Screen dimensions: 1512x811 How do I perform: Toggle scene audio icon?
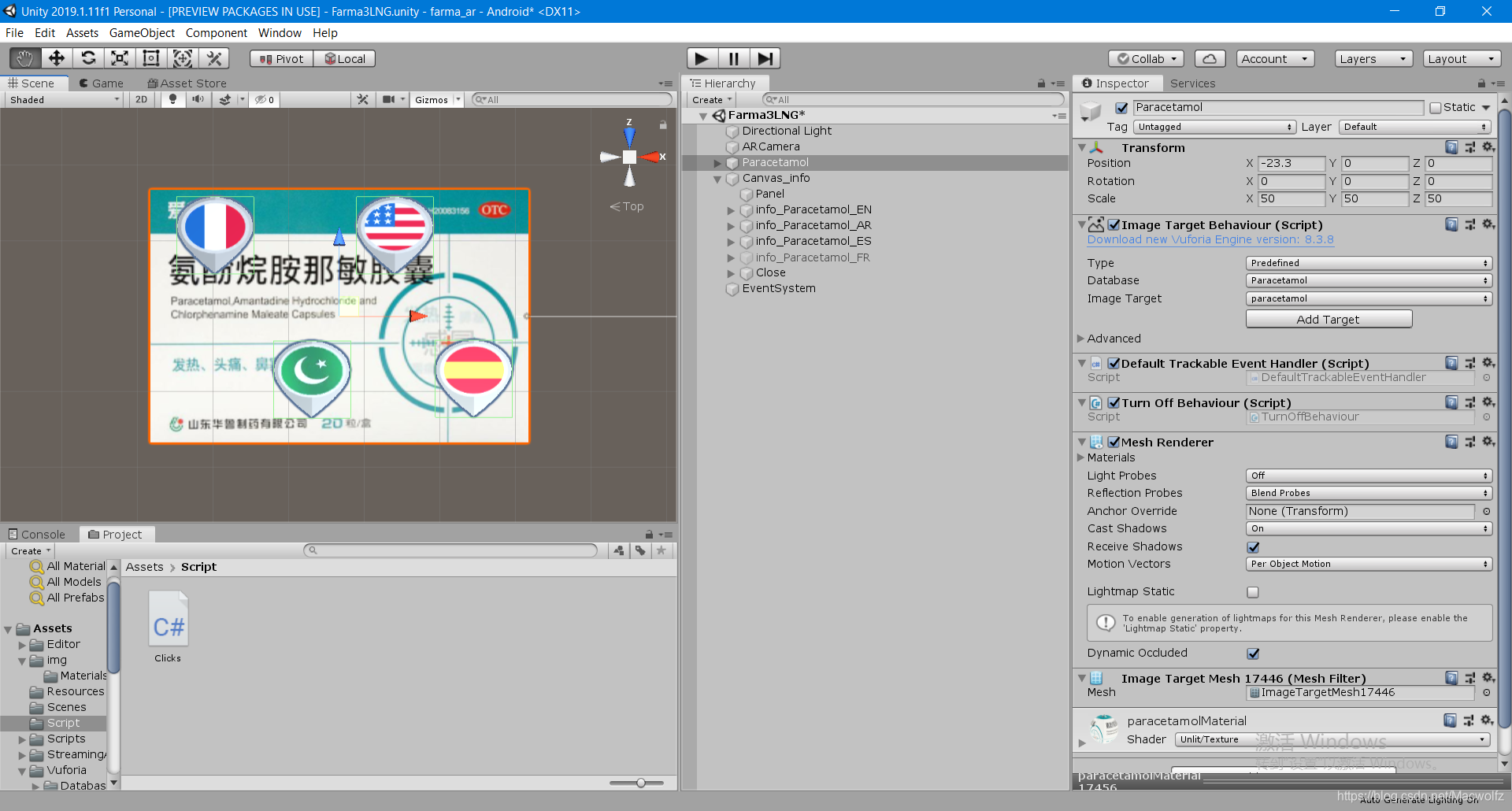[198, 100]
